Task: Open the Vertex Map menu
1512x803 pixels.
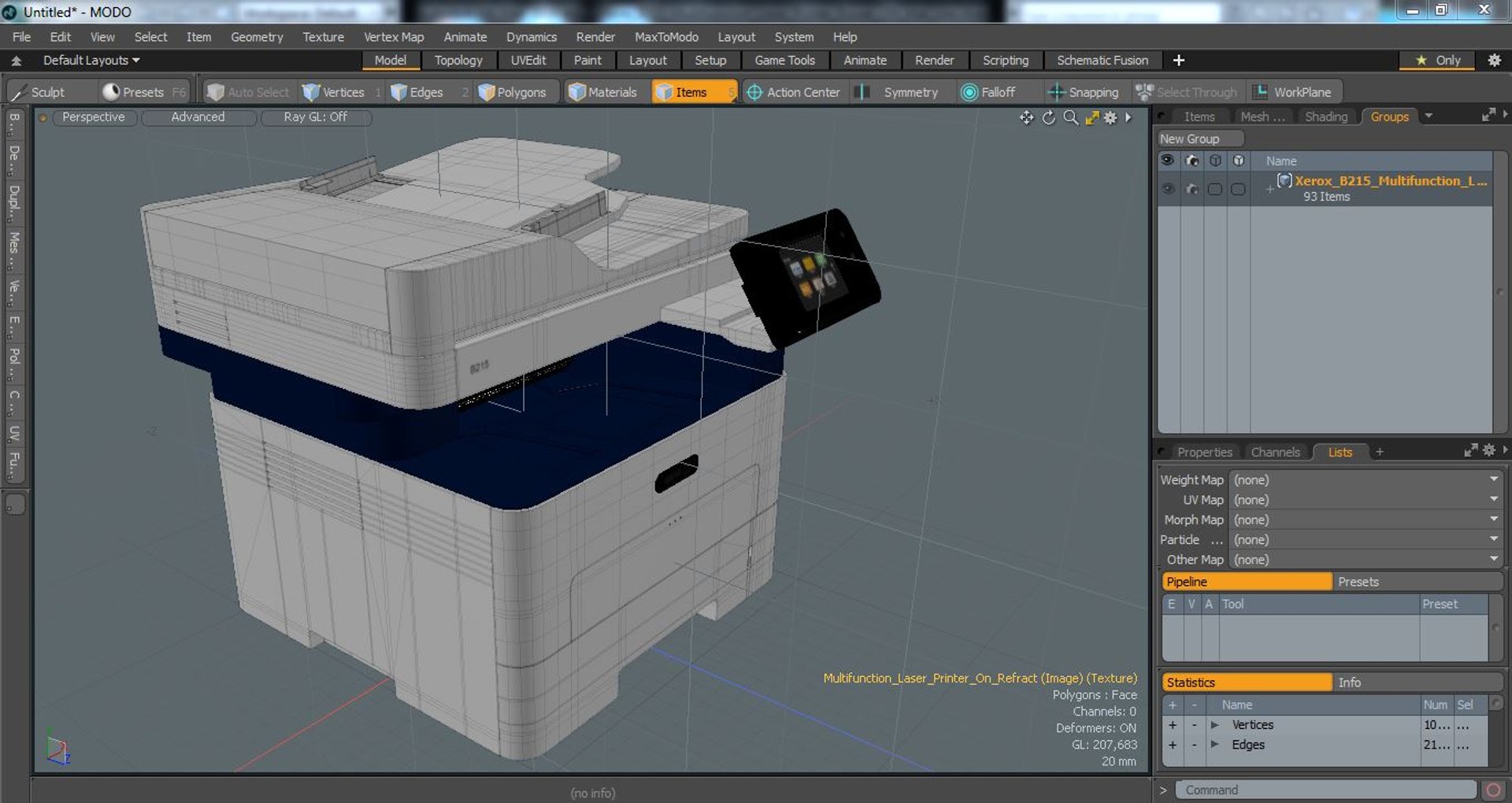Action: pos(394,37)
